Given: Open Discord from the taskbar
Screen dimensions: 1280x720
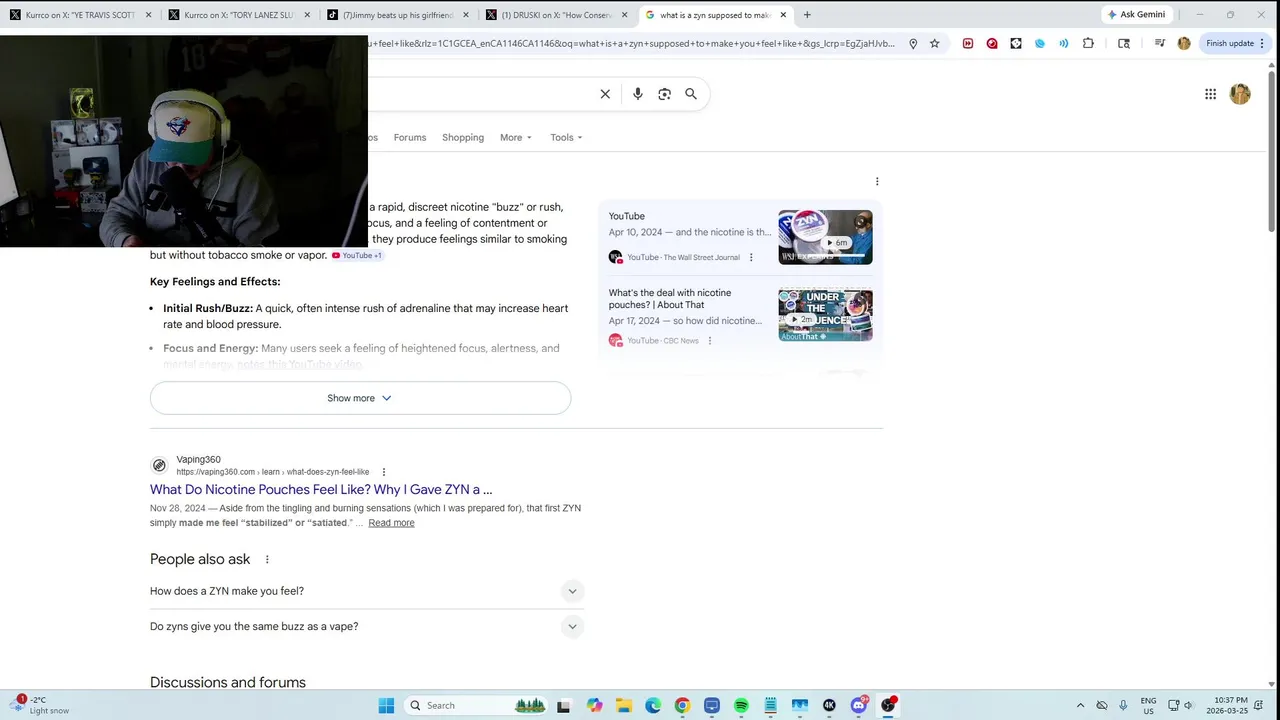Looking at the screenshot, I should (x=859, y=706).
